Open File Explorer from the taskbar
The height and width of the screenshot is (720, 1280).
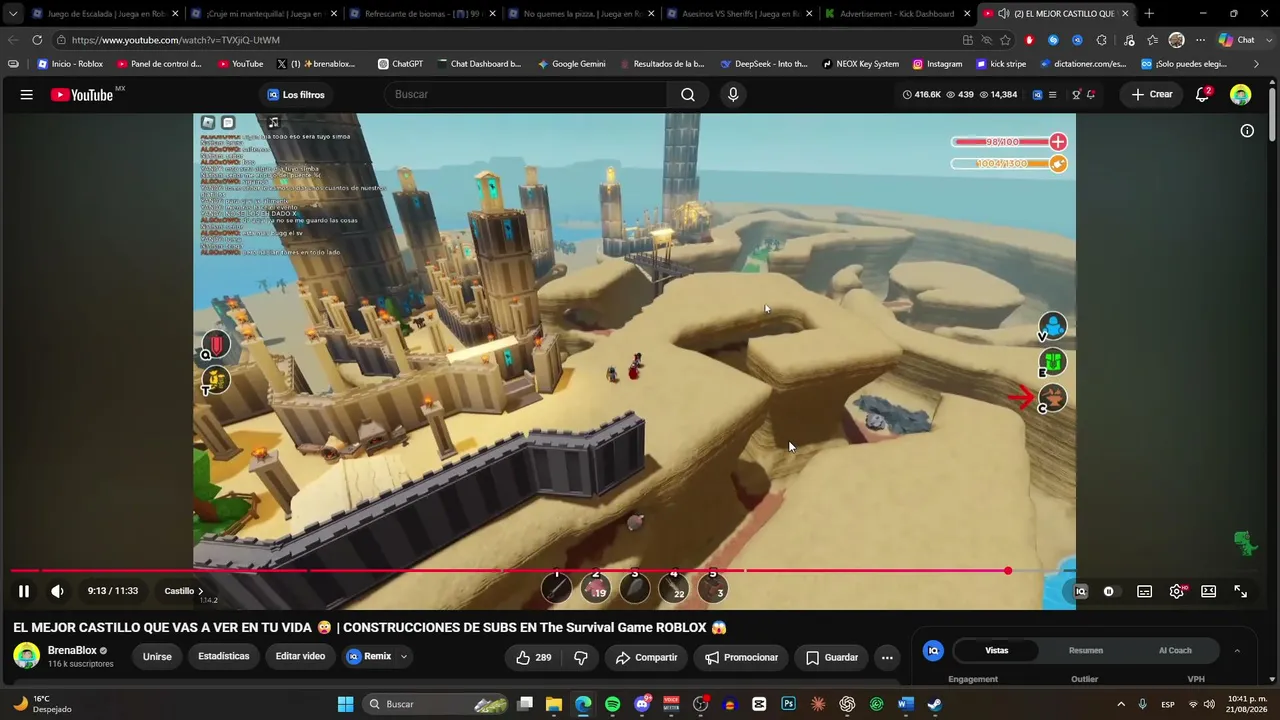pyautogui.click(x=554, y=704)
